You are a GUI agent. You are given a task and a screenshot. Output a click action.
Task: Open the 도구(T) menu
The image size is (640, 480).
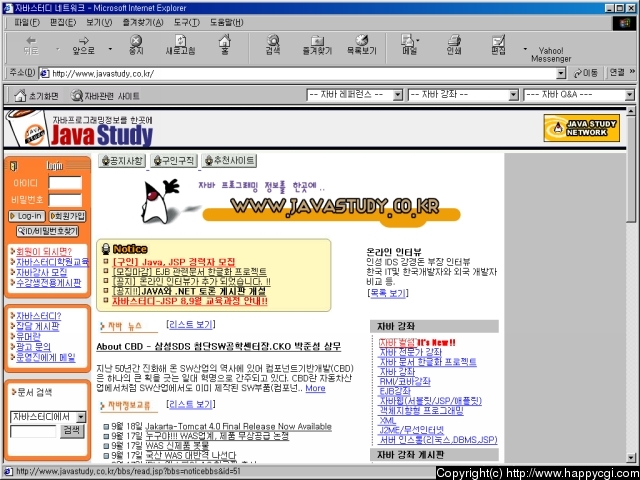click(x=187, y=22)
